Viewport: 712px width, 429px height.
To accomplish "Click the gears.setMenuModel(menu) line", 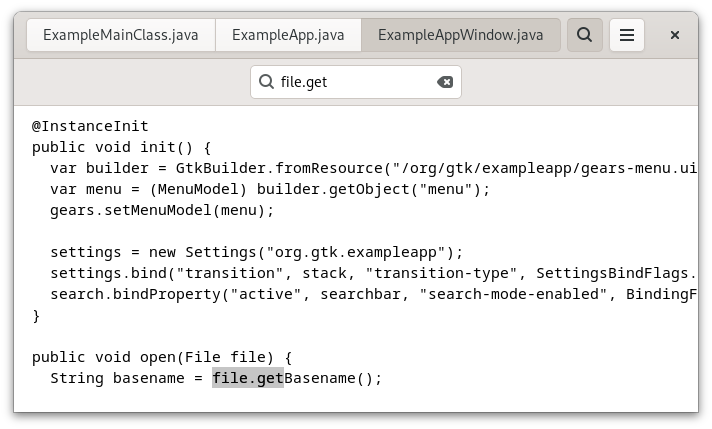I will [161, 210].
